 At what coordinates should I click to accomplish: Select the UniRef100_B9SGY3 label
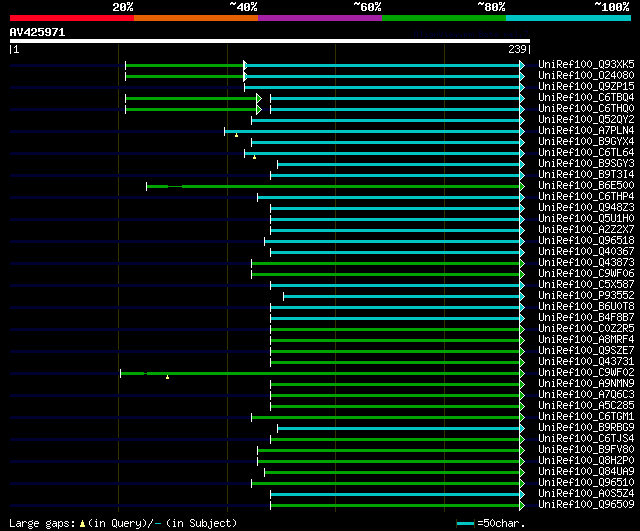coord(586,164)
